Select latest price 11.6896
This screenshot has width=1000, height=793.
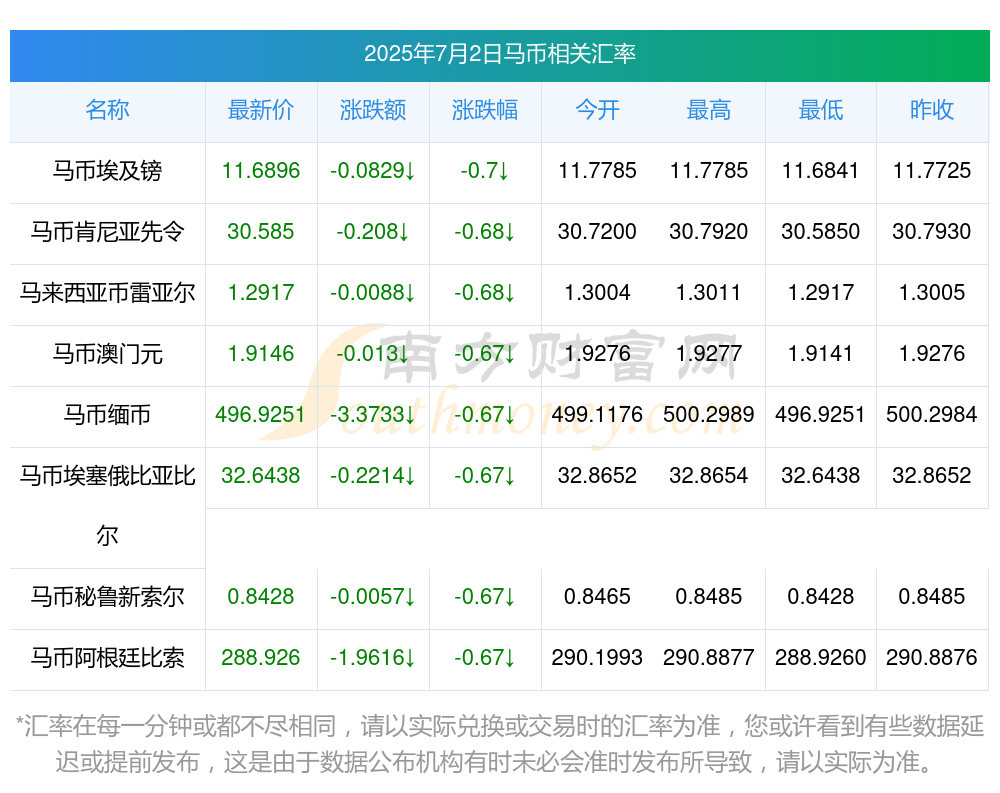261,171
